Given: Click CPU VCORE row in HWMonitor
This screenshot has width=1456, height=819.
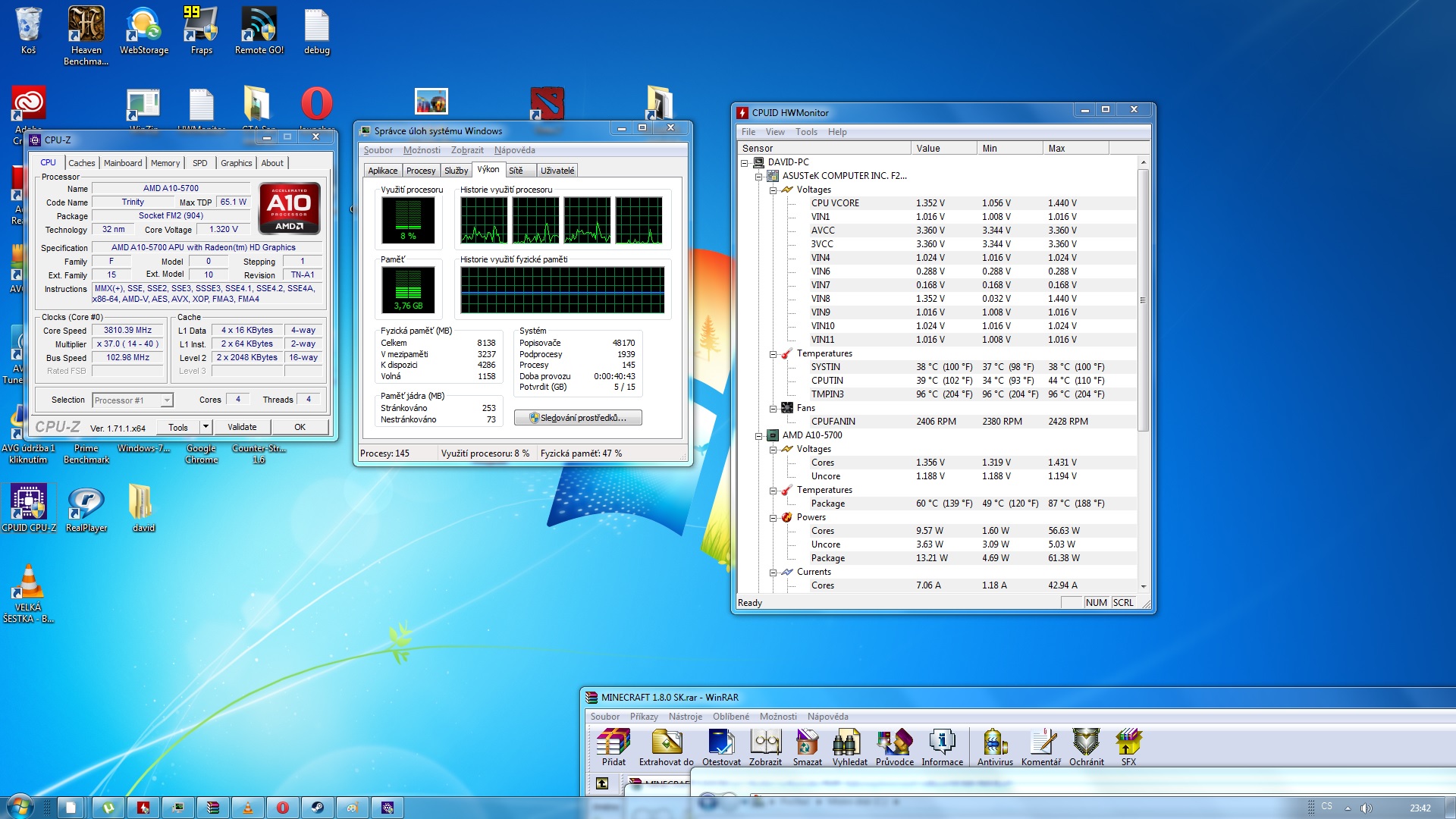Looking at the screenshot, I should tap(937, 203).
